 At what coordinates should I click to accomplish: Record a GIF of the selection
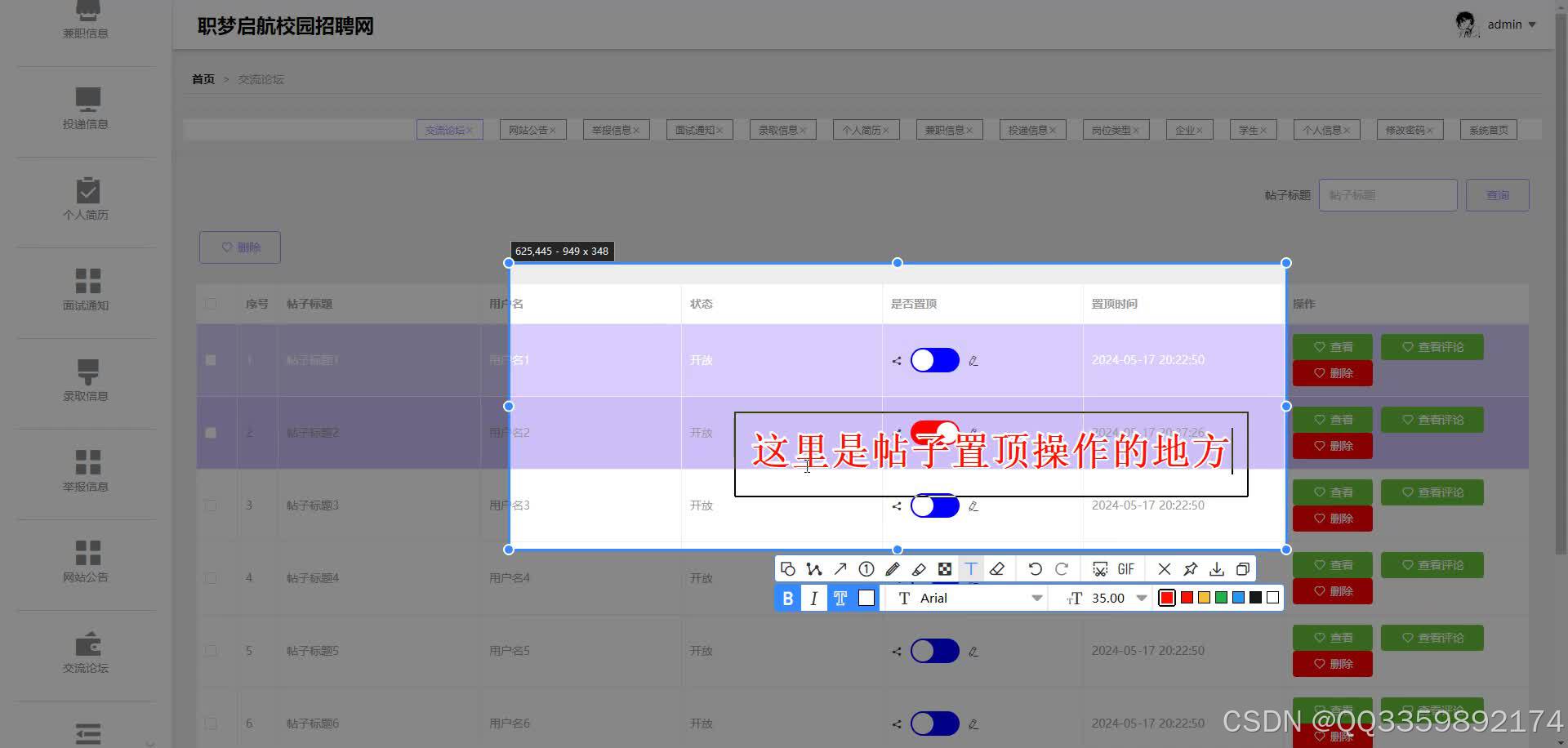tap(1126, 569)
